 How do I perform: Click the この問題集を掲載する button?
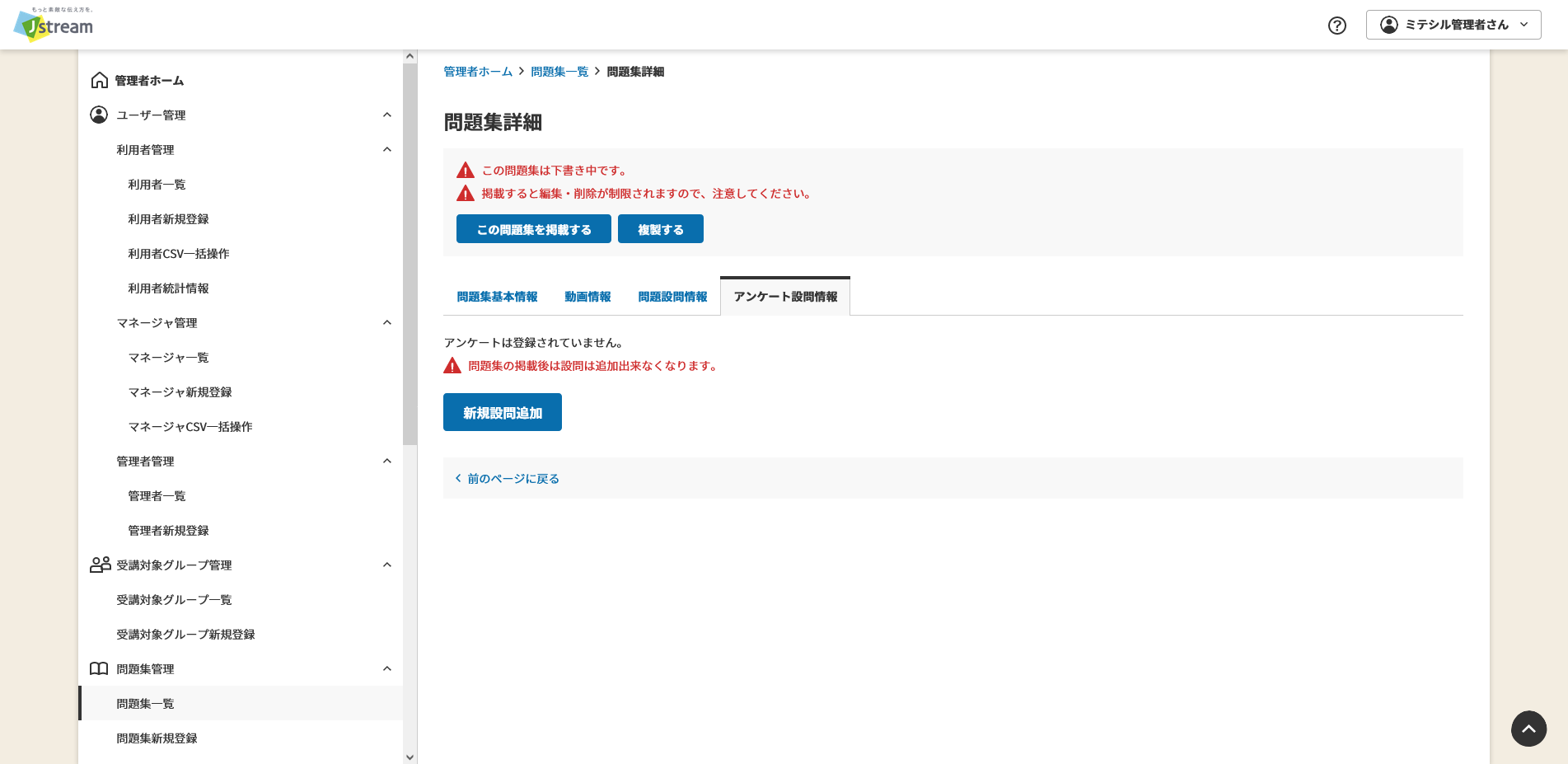coord(533,228)
